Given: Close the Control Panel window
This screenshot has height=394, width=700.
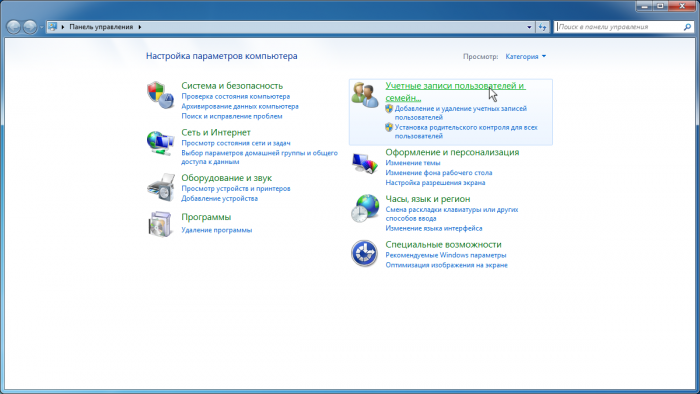Looking at the screenshot, I should point(682,6).
